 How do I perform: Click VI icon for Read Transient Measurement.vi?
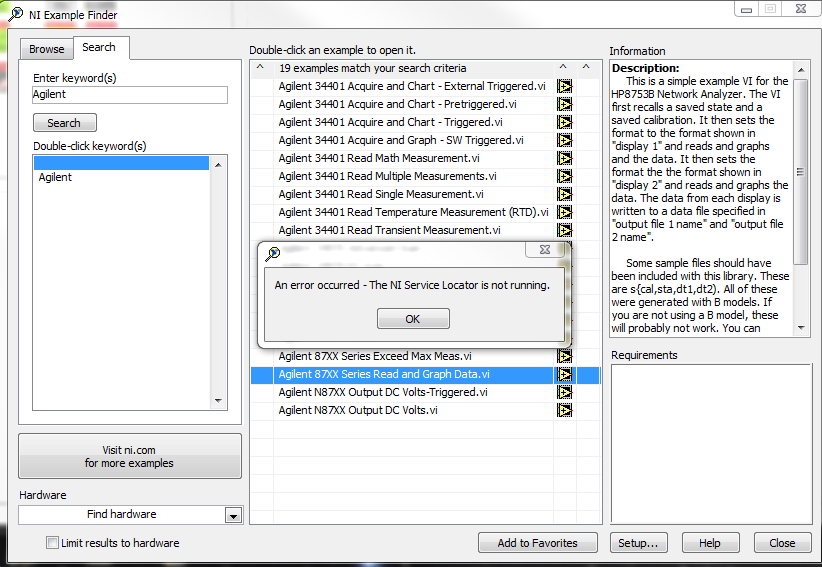[x=565, y=230]
